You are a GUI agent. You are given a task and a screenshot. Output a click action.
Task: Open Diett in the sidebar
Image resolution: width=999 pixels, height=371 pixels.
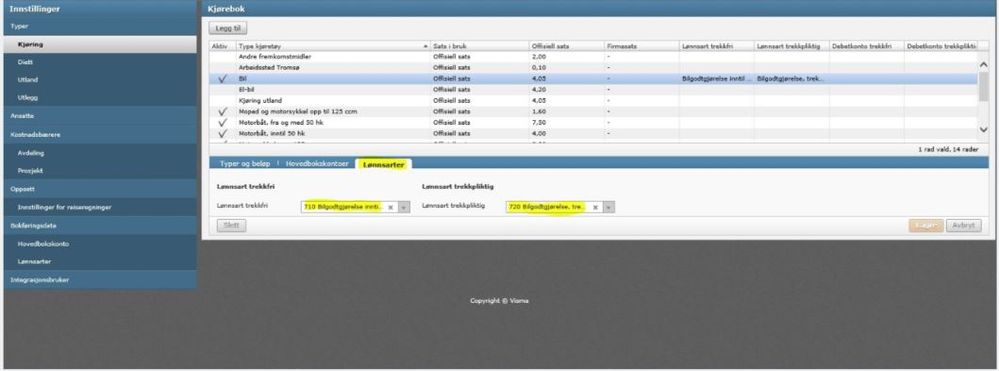click(100, 62)
